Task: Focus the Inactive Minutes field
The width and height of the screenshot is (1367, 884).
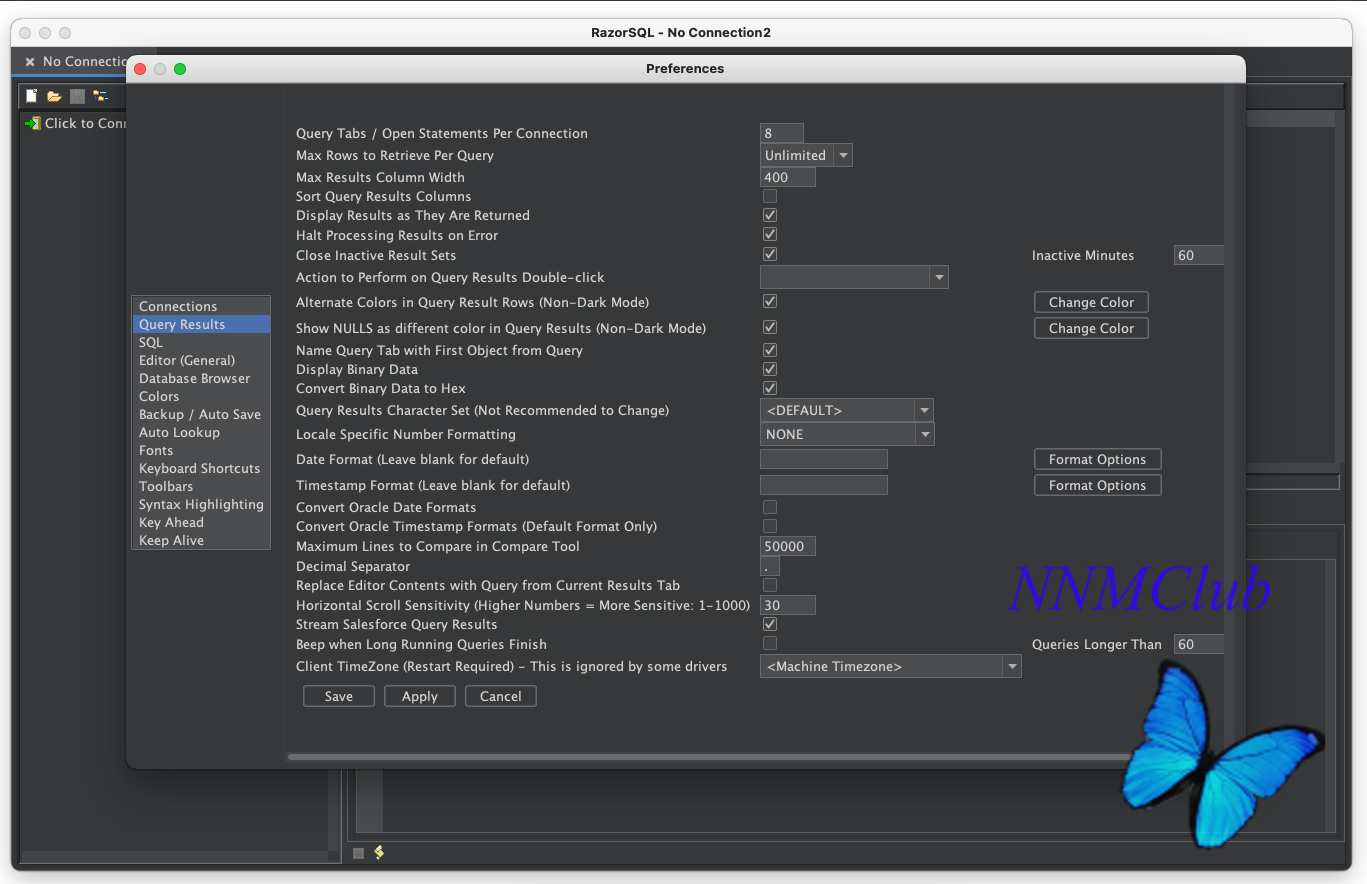Action: 1199,255
